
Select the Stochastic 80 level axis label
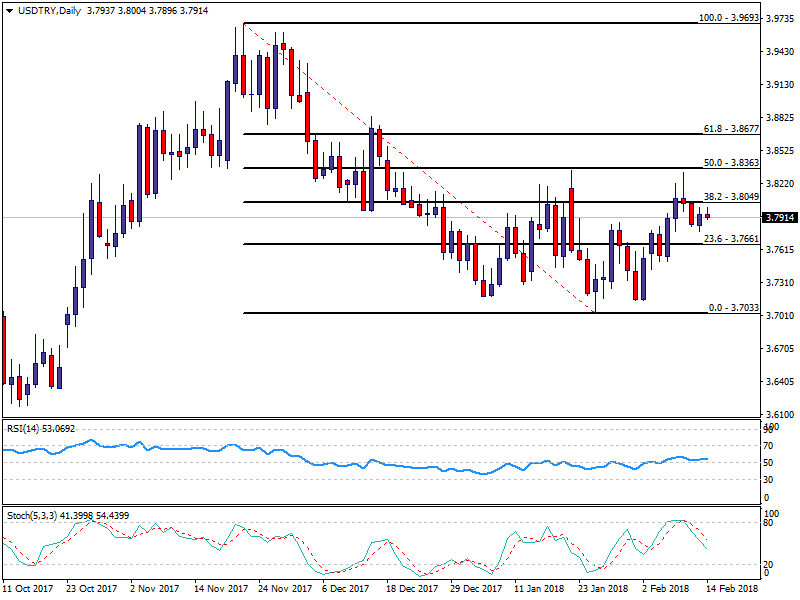[x=768, y=523]
